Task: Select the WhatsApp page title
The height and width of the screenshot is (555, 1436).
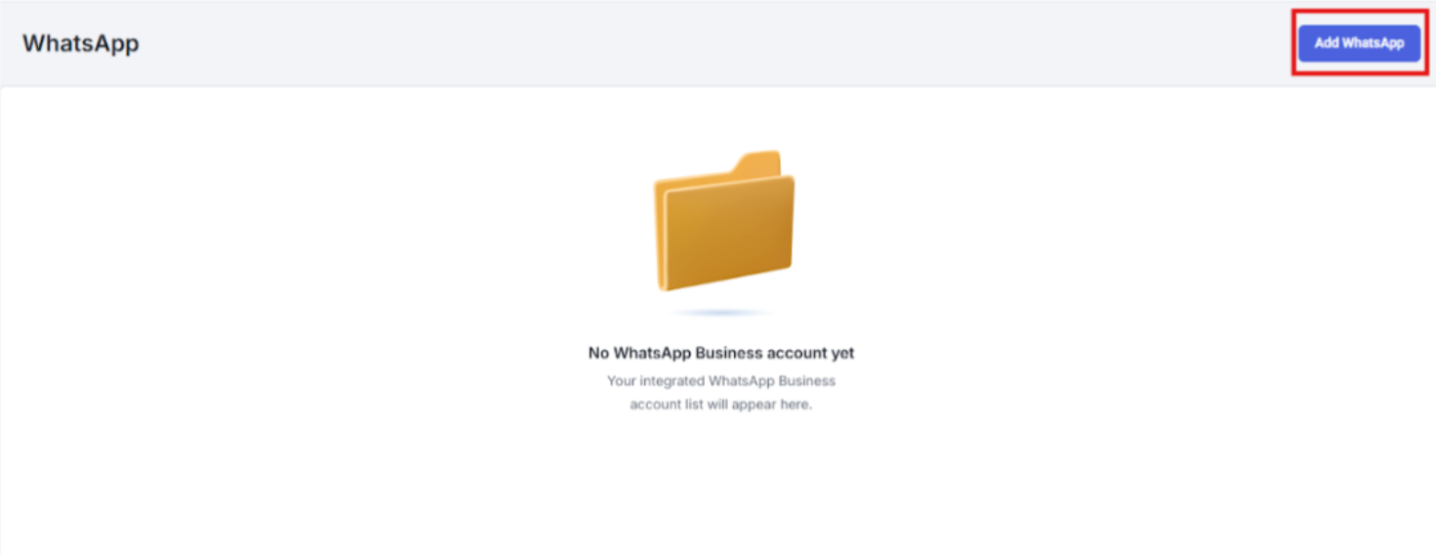Action: [81, 43]
